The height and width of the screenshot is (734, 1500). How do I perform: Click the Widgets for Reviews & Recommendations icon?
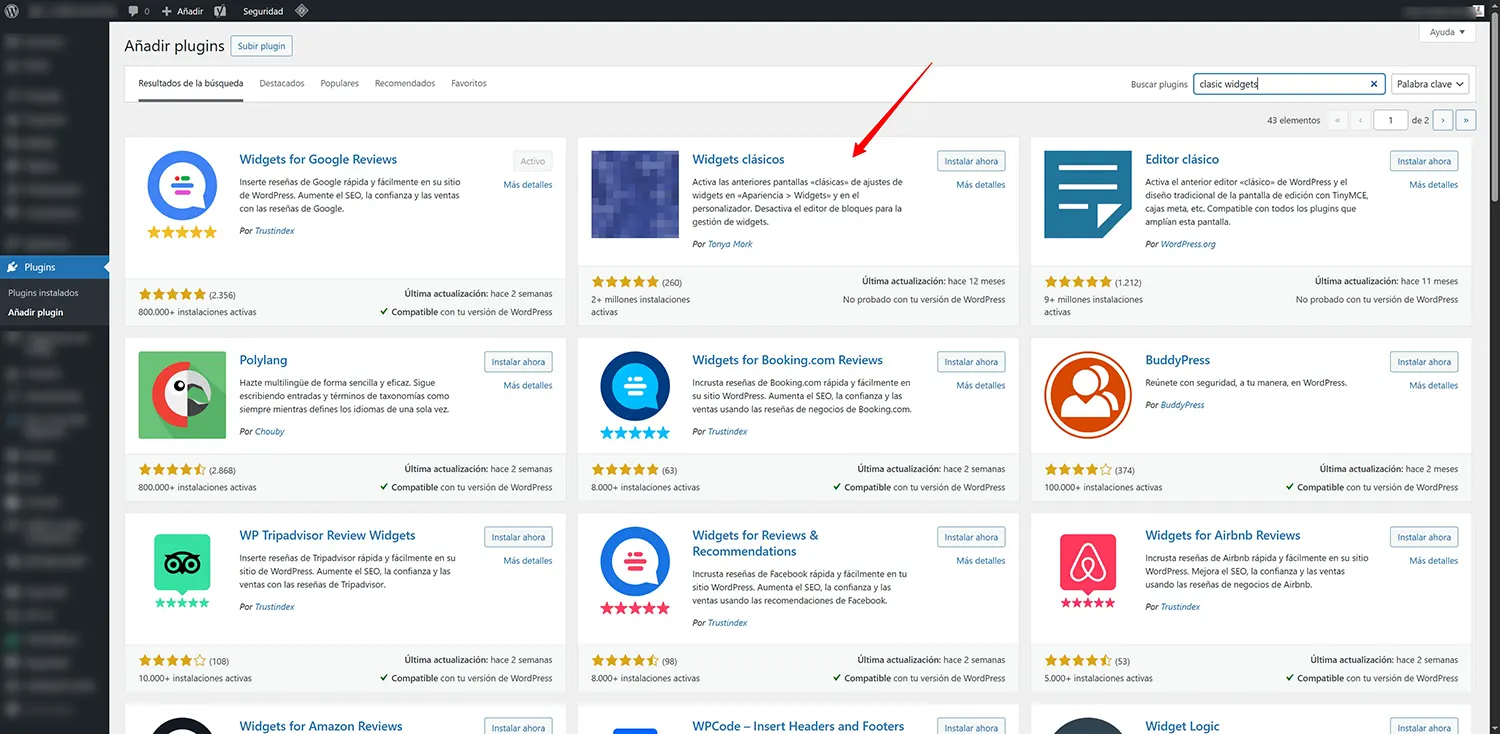coord(635,570)
